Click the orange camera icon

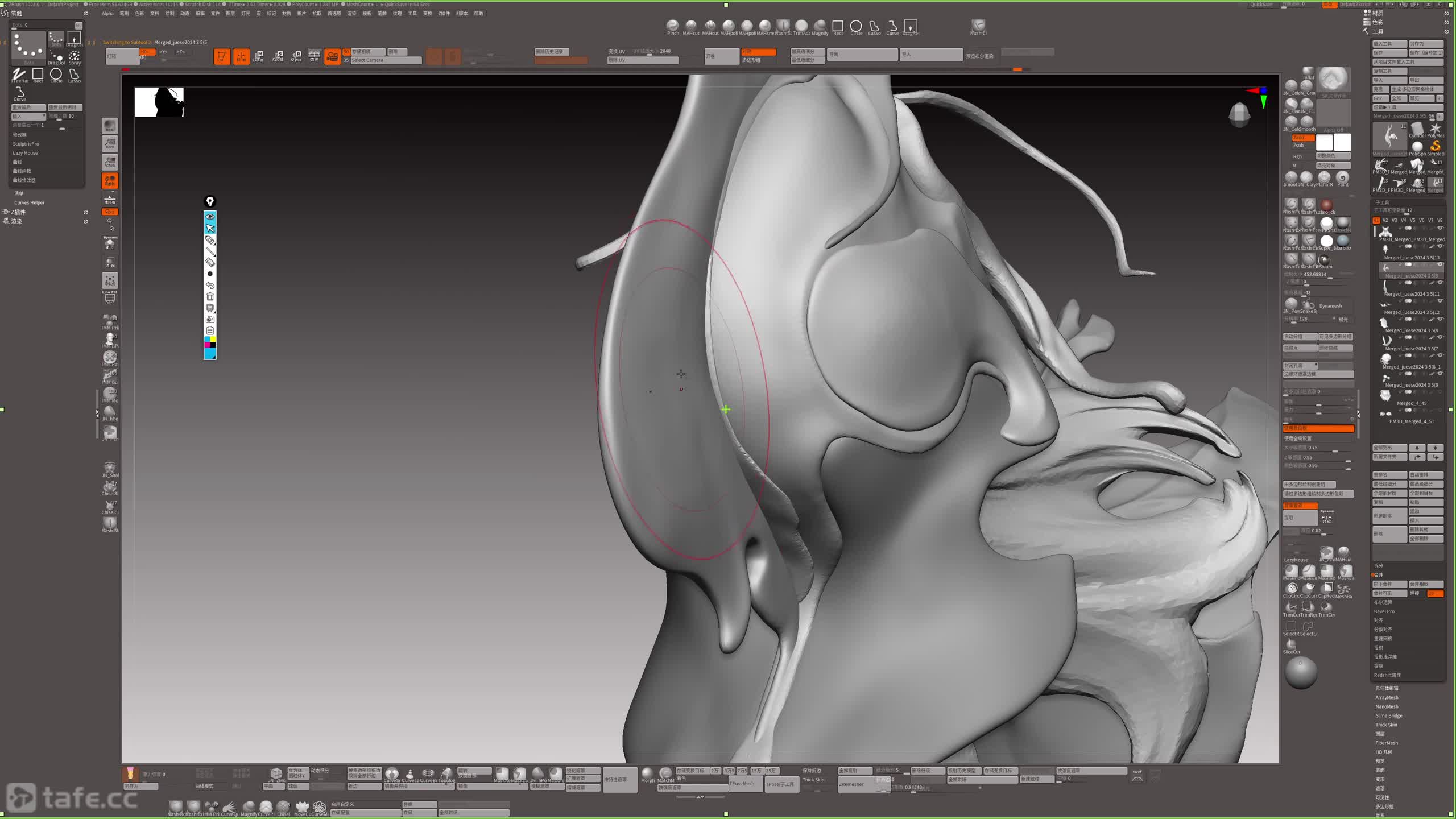332,56
